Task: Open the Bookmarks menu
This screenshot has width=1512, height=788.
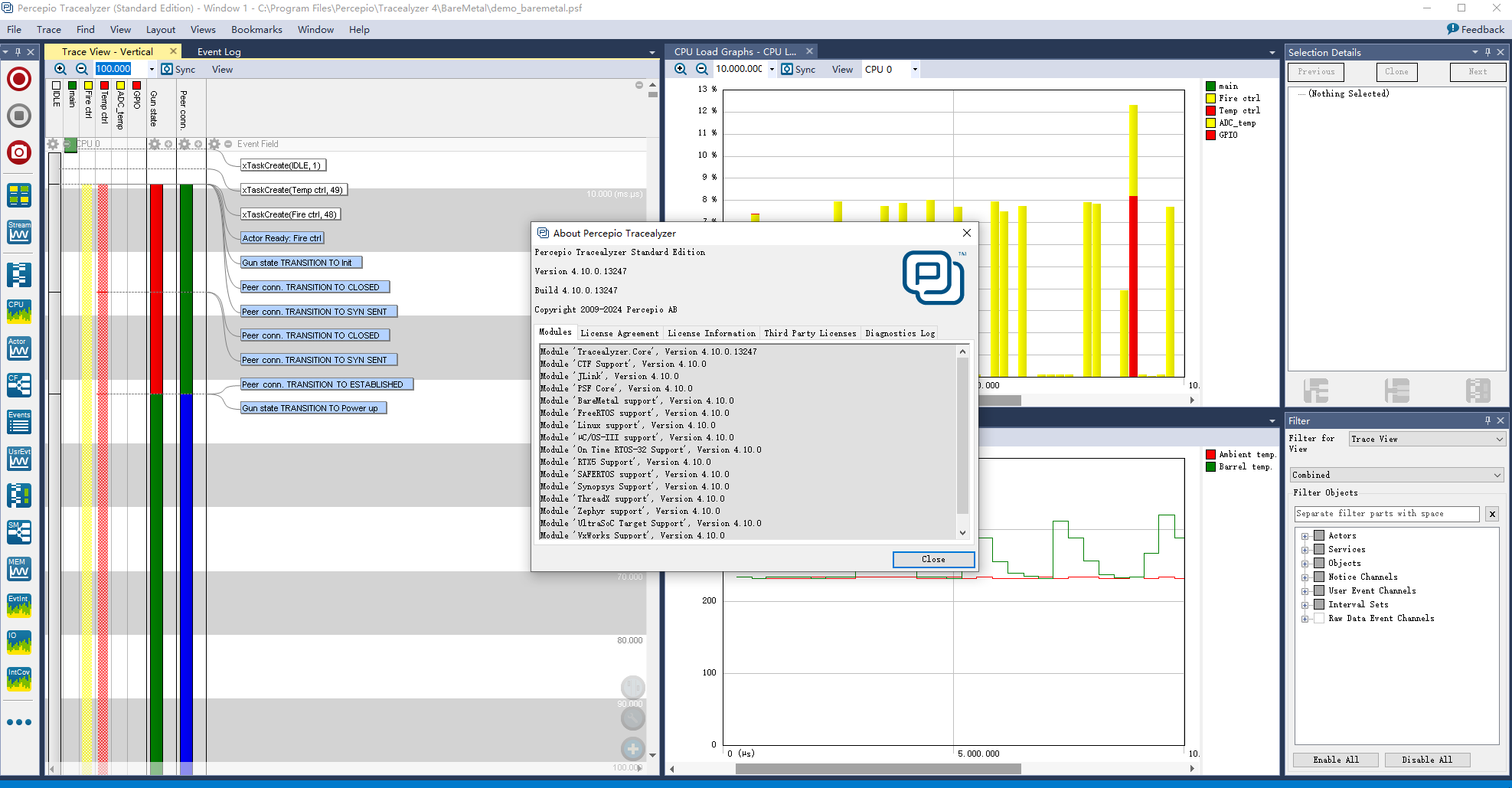Action: tap(256, 29)
